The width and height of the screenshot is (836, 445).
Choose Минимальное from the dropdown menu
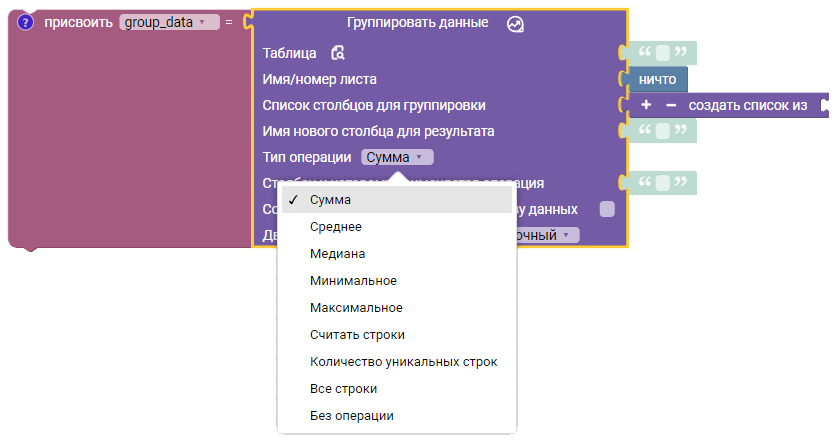tap(397, 281)
